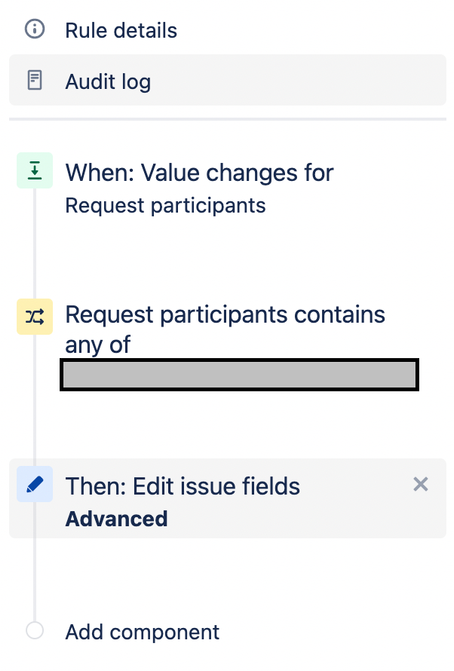This screenshot has height=671, width=454.
Task: Choose Add component at the rule's end
Action: point(142,632)
